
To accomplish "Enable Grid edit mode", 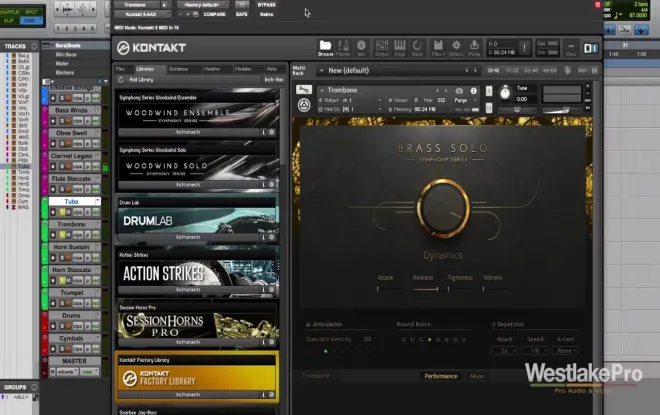I will tap(30, 21).
